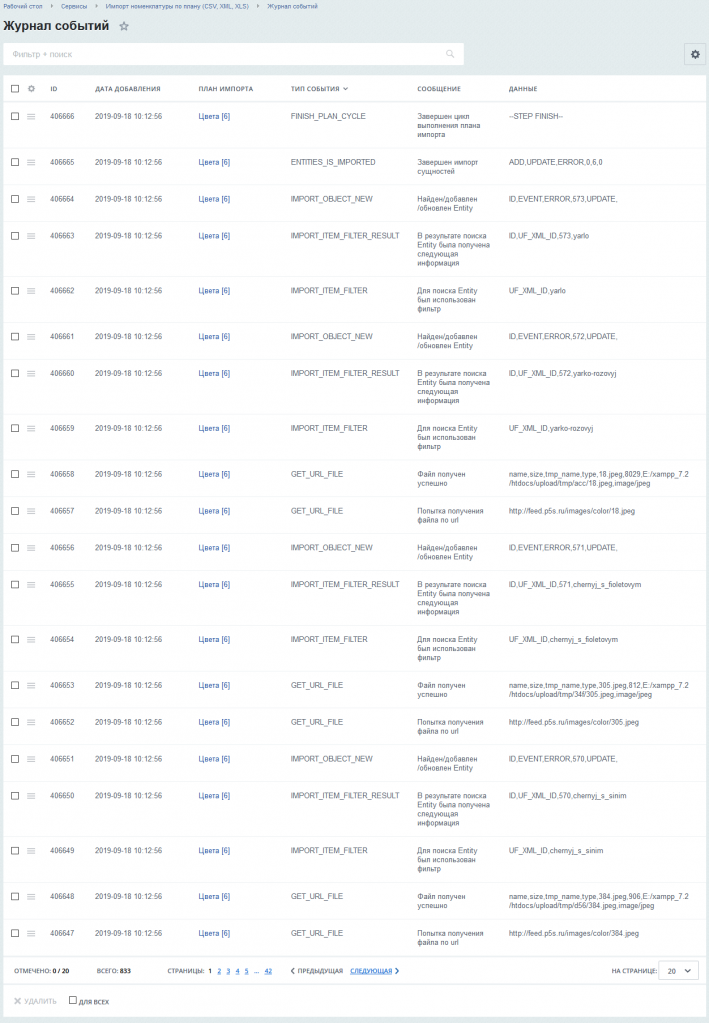Go to 'Рабочий стол' breadcrumb
The height and width of the screenshot is (1023, 709).
click(22, 7)
